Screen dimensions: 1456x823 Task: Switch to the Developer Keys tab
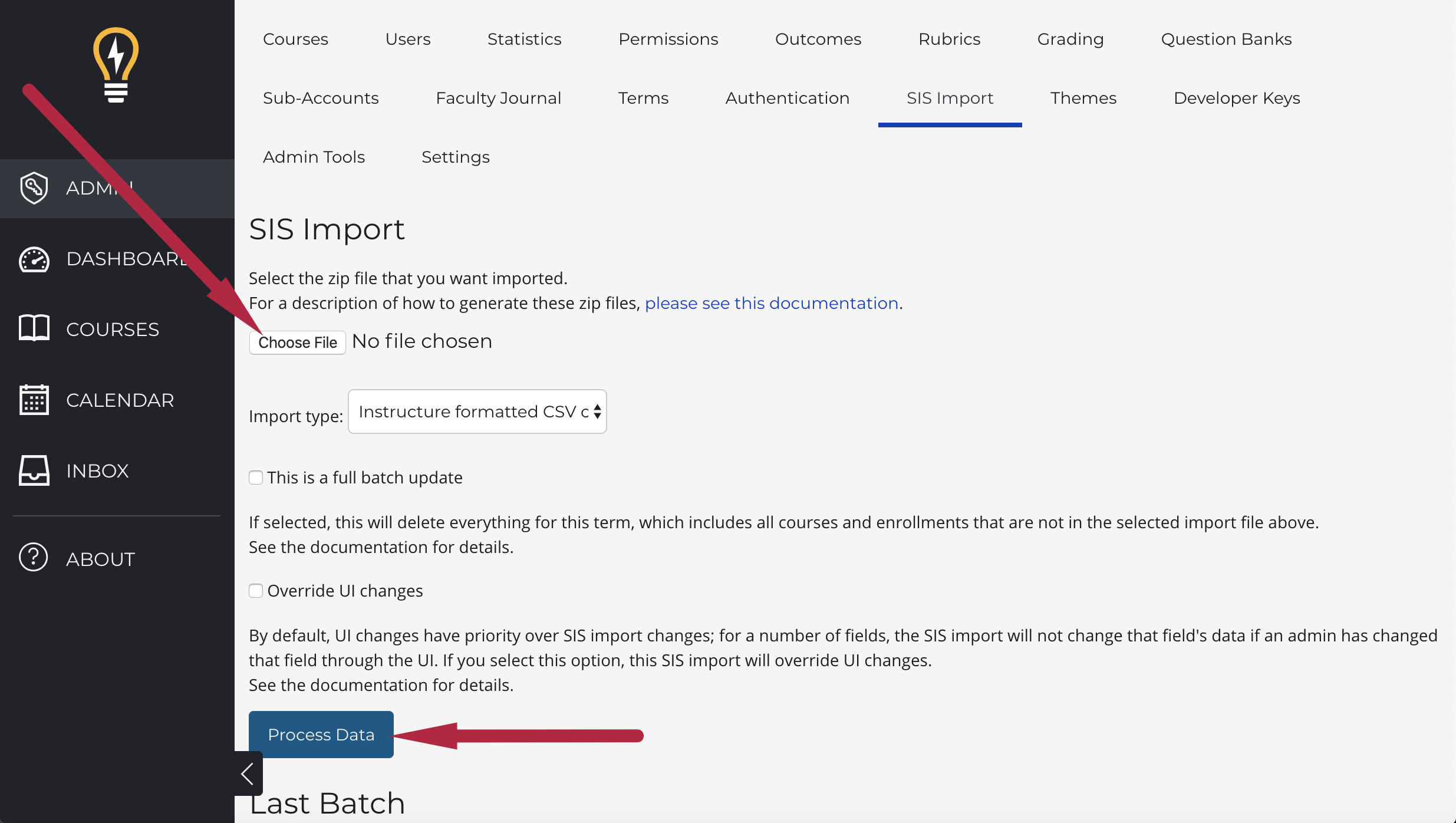(x=1237, y=98)
